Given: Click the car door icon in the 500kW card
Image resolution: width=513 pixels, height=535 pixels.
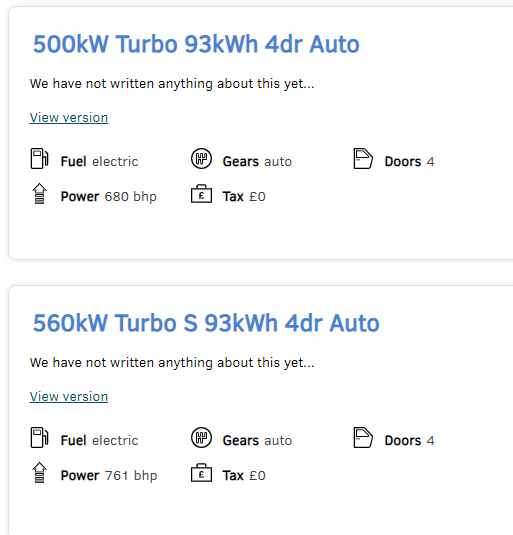Looking at the screenshot, I should (x=363, y=159).
